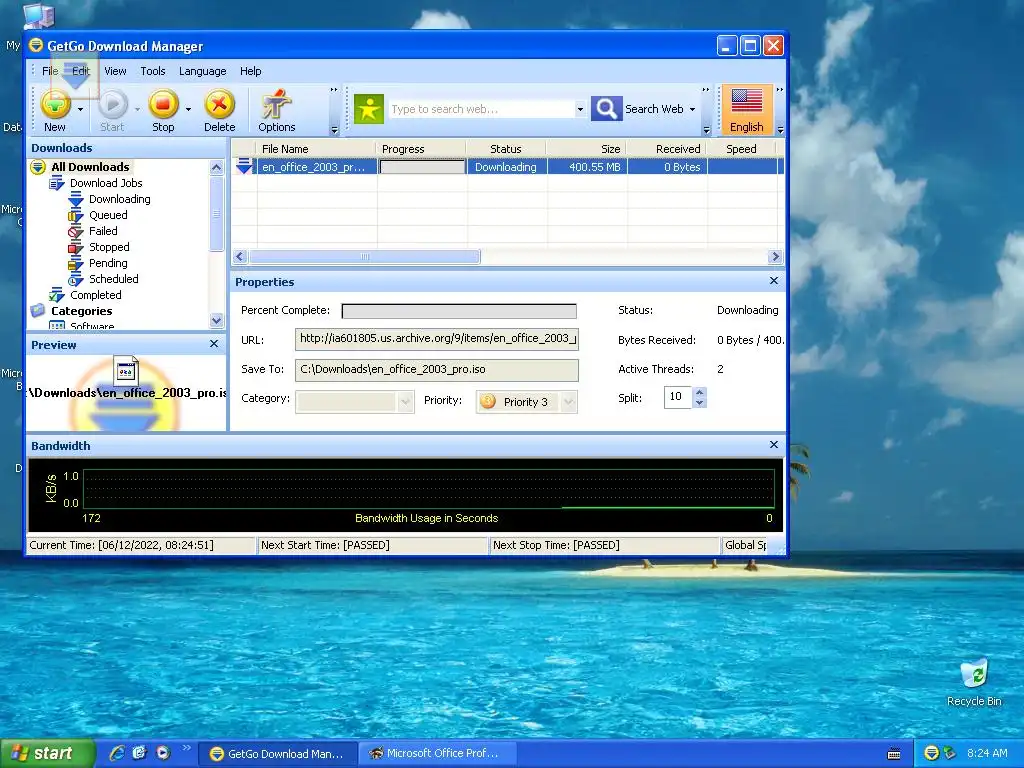Viewport: 1024px width, 768px height.
Task: Sort by the Status column header
Action: [x=506, y=149]
